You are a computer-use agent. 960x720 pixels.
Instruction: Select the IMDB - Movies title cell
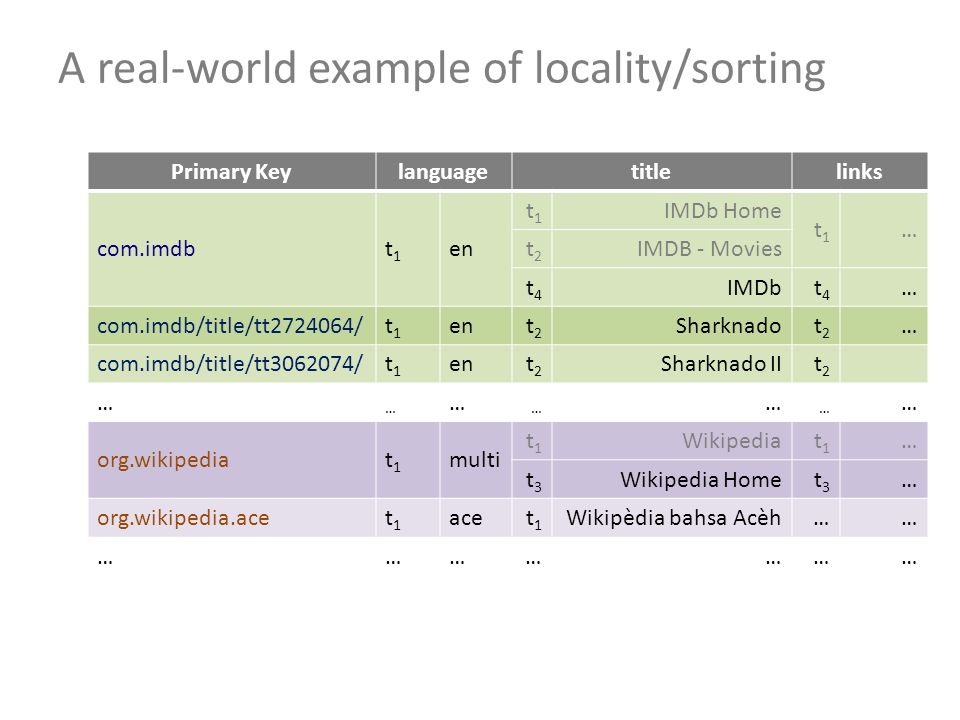coord(672,249)
